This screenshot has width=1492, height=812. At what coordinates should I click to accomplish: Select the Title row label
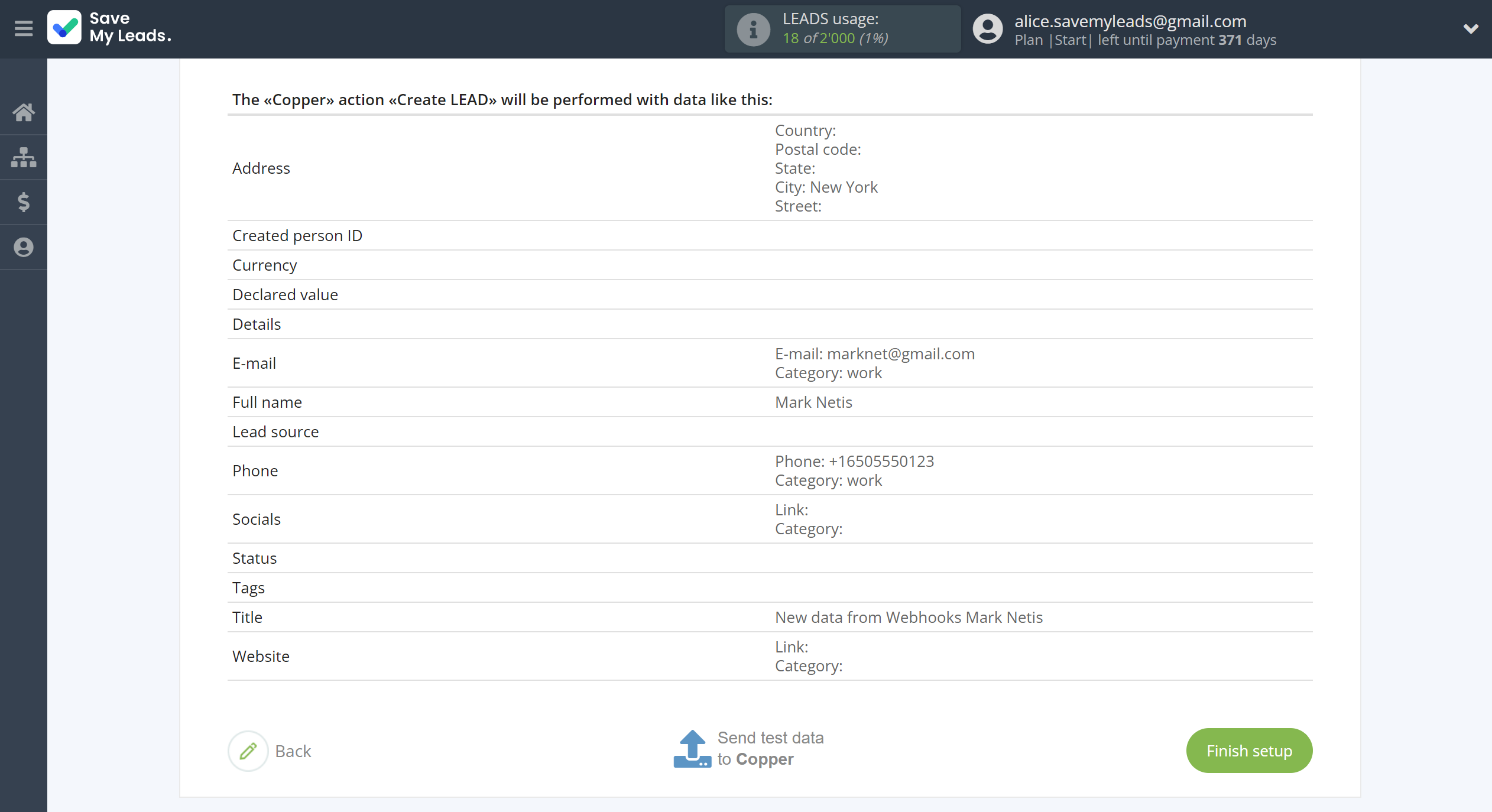247,618
